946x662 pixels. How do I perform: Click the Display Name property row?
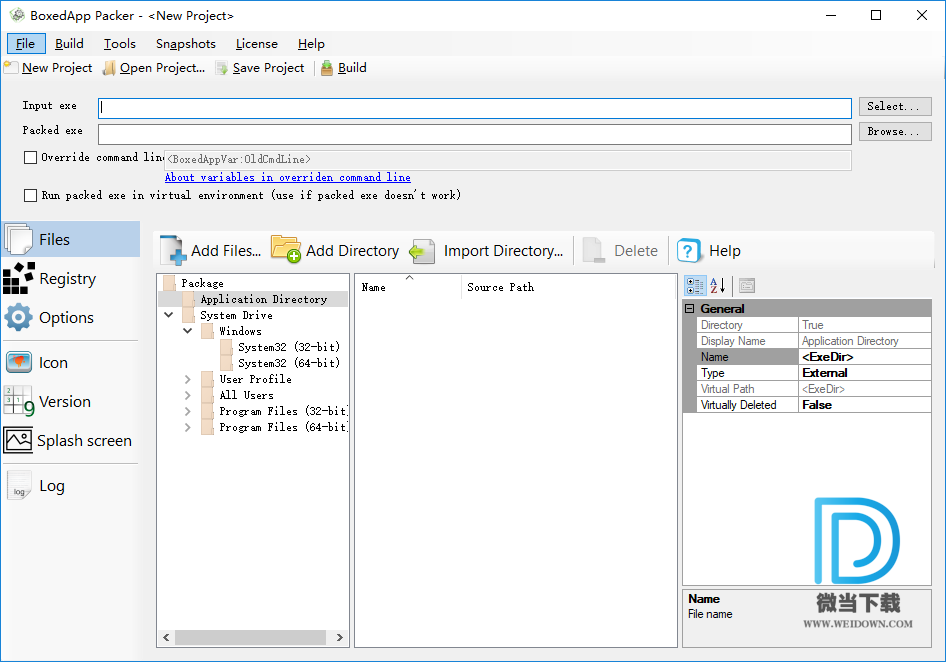click(x=813, y=341)
